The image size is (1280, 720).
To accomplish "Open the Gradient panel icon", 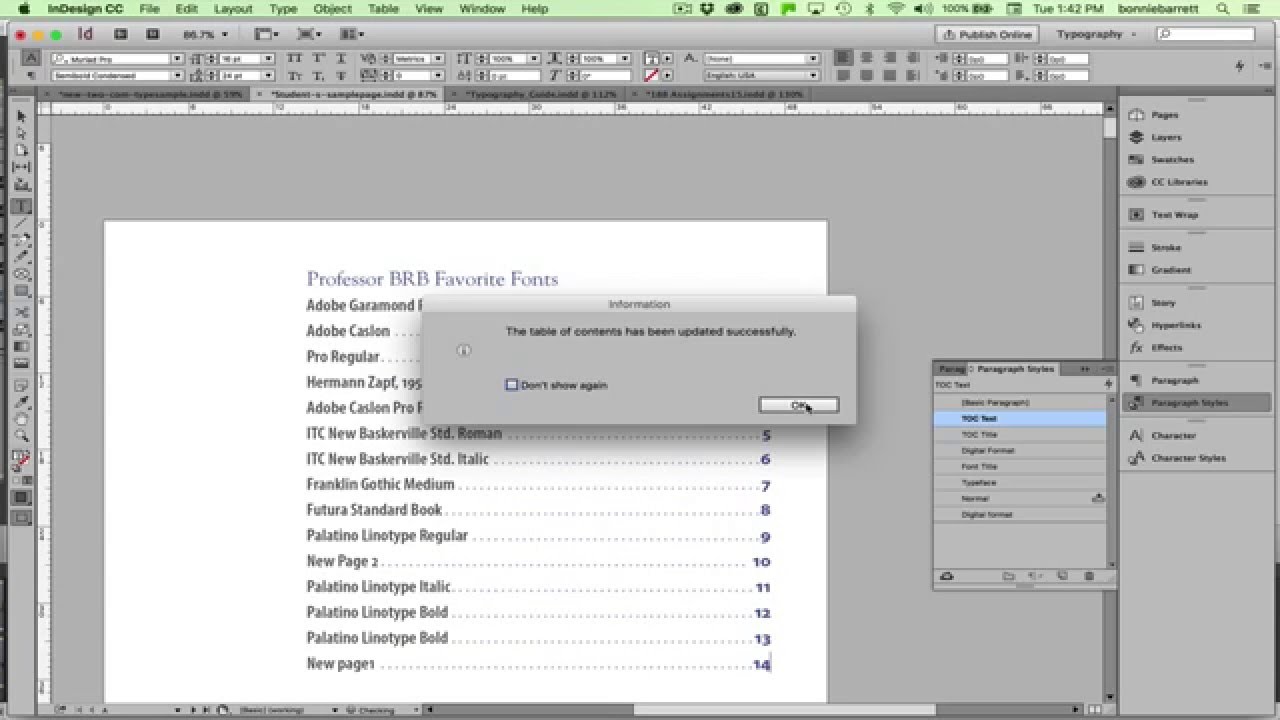I will coord(1136,270).
